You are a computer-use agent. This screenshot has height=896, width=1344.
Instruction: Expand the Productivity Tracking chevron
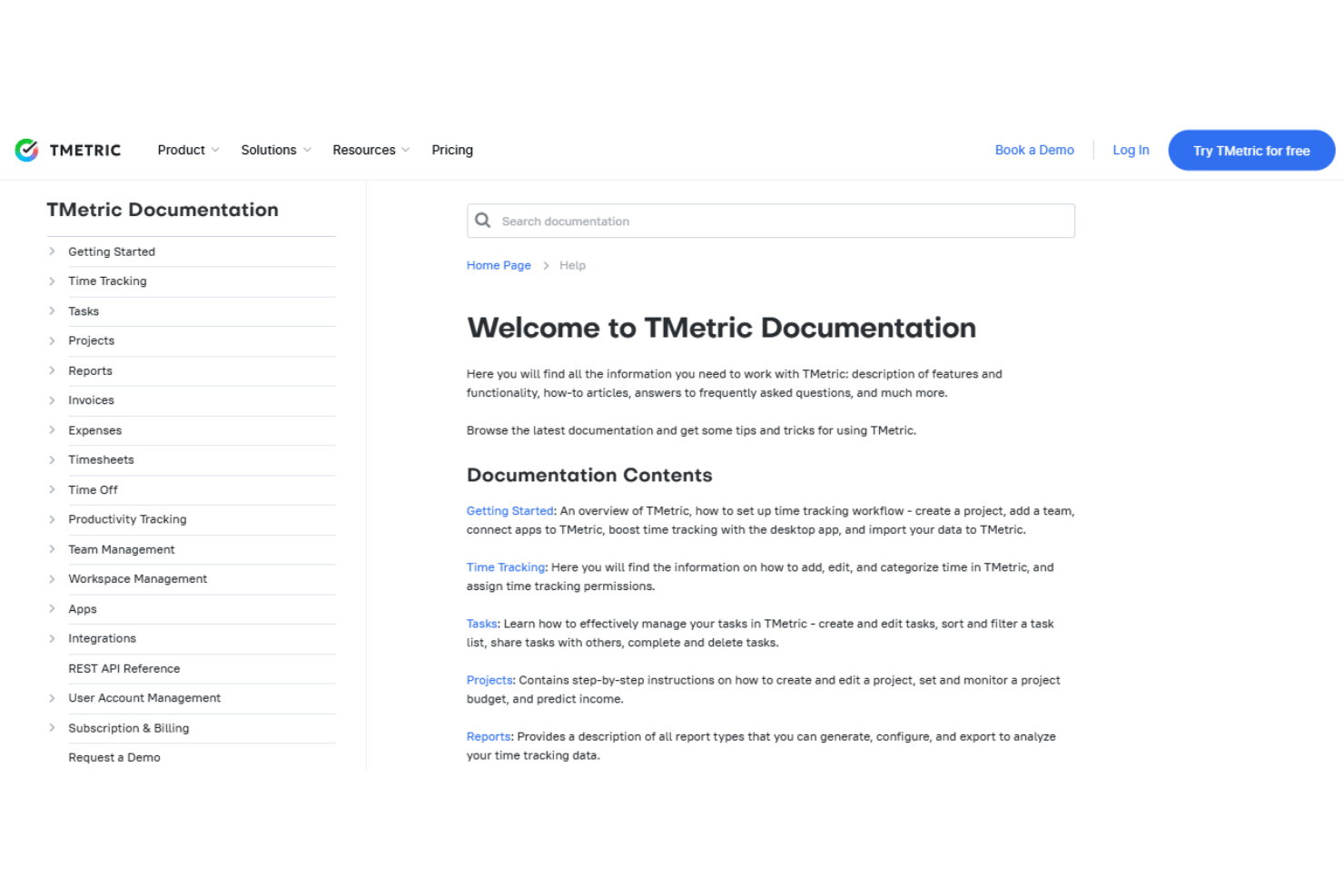52,519
